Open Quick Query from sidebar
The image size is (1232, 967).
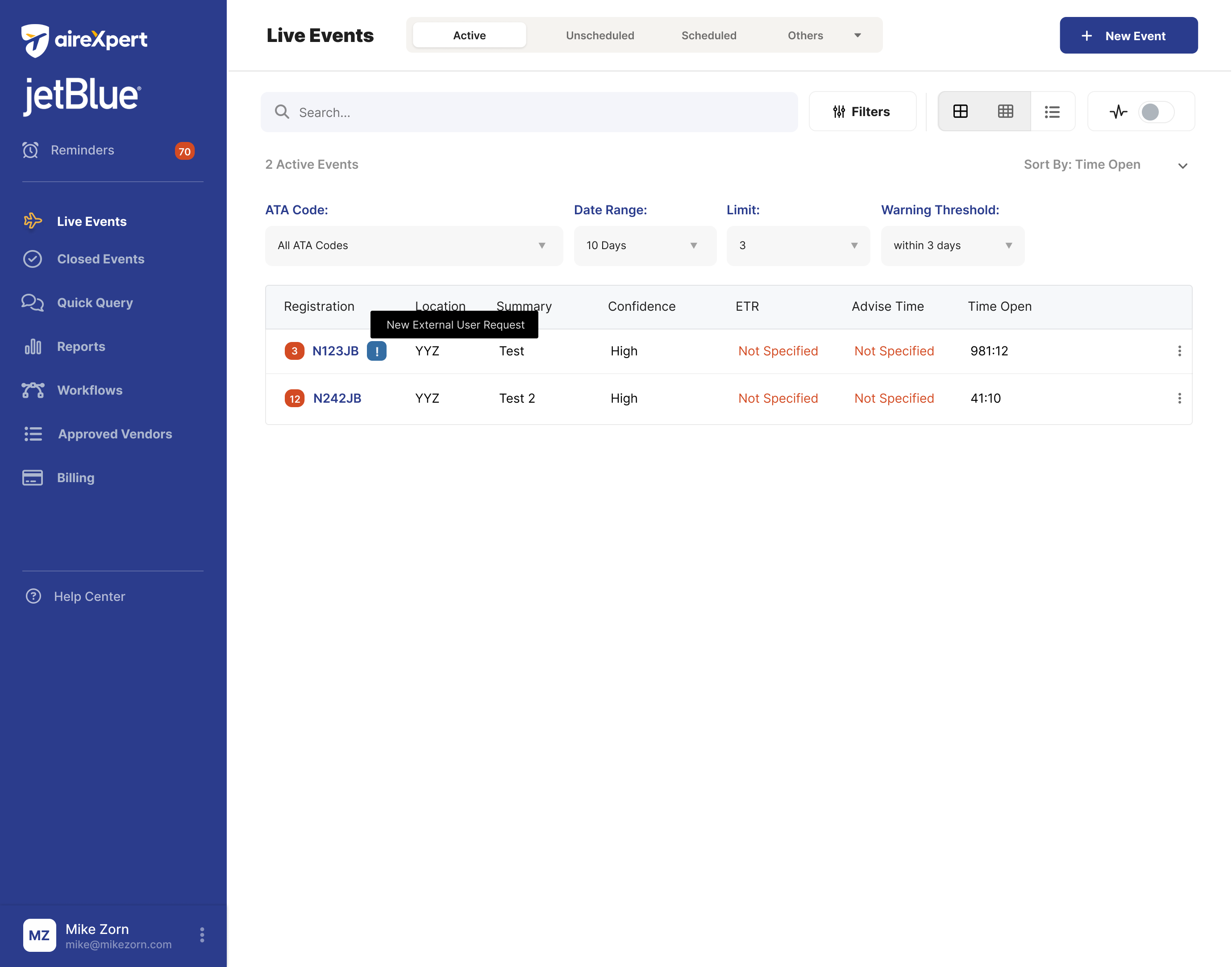[x=95, y=302]
